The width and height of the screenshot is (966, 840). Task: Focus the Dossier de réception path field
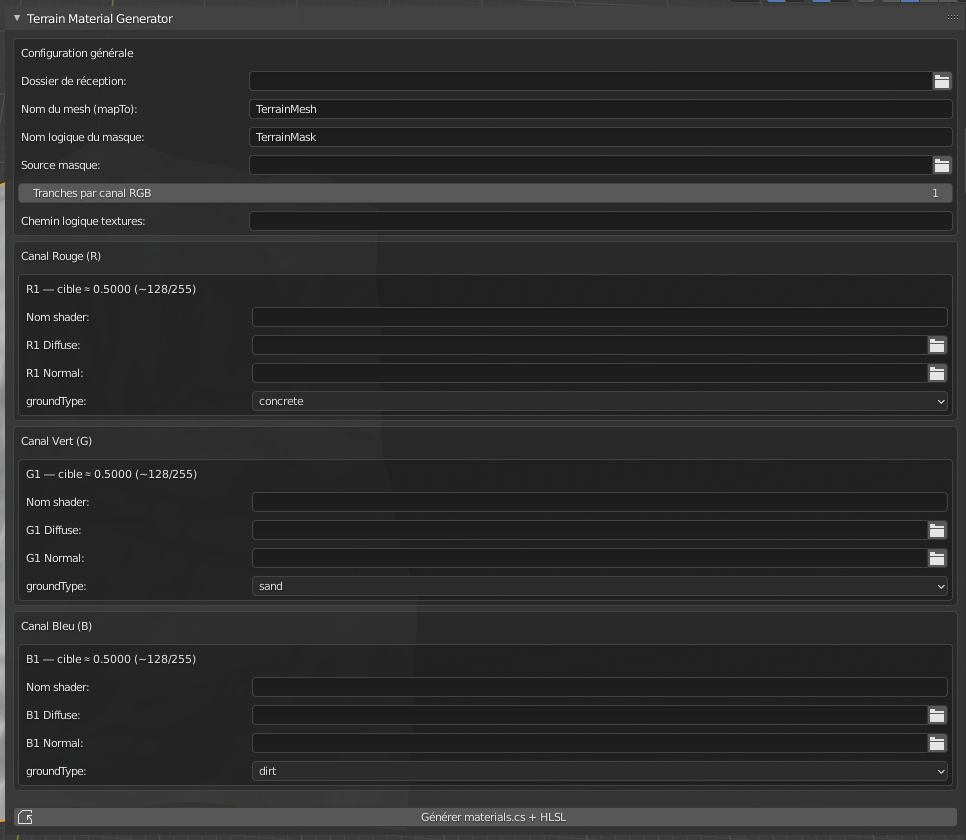(590, 81)
